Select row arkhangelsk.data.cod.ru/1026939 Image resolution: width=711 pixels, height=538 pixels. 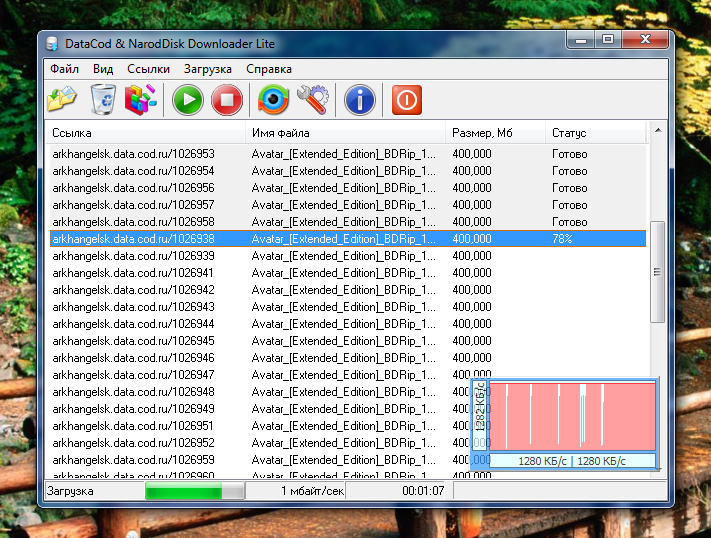pos(348,256)
